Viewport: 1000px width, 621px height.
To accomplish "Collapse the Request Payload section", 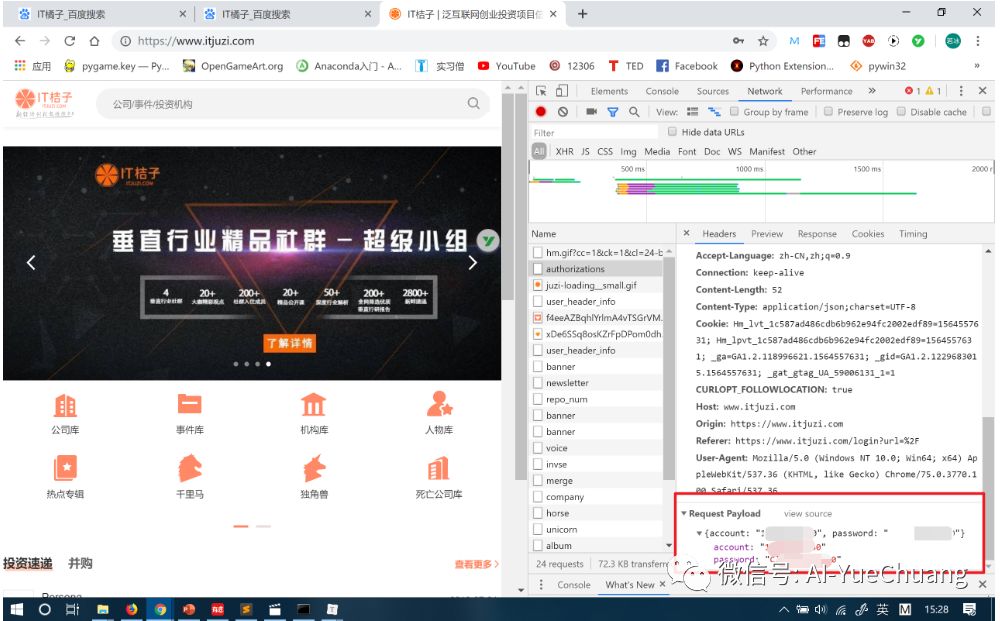I will (684, 513).
